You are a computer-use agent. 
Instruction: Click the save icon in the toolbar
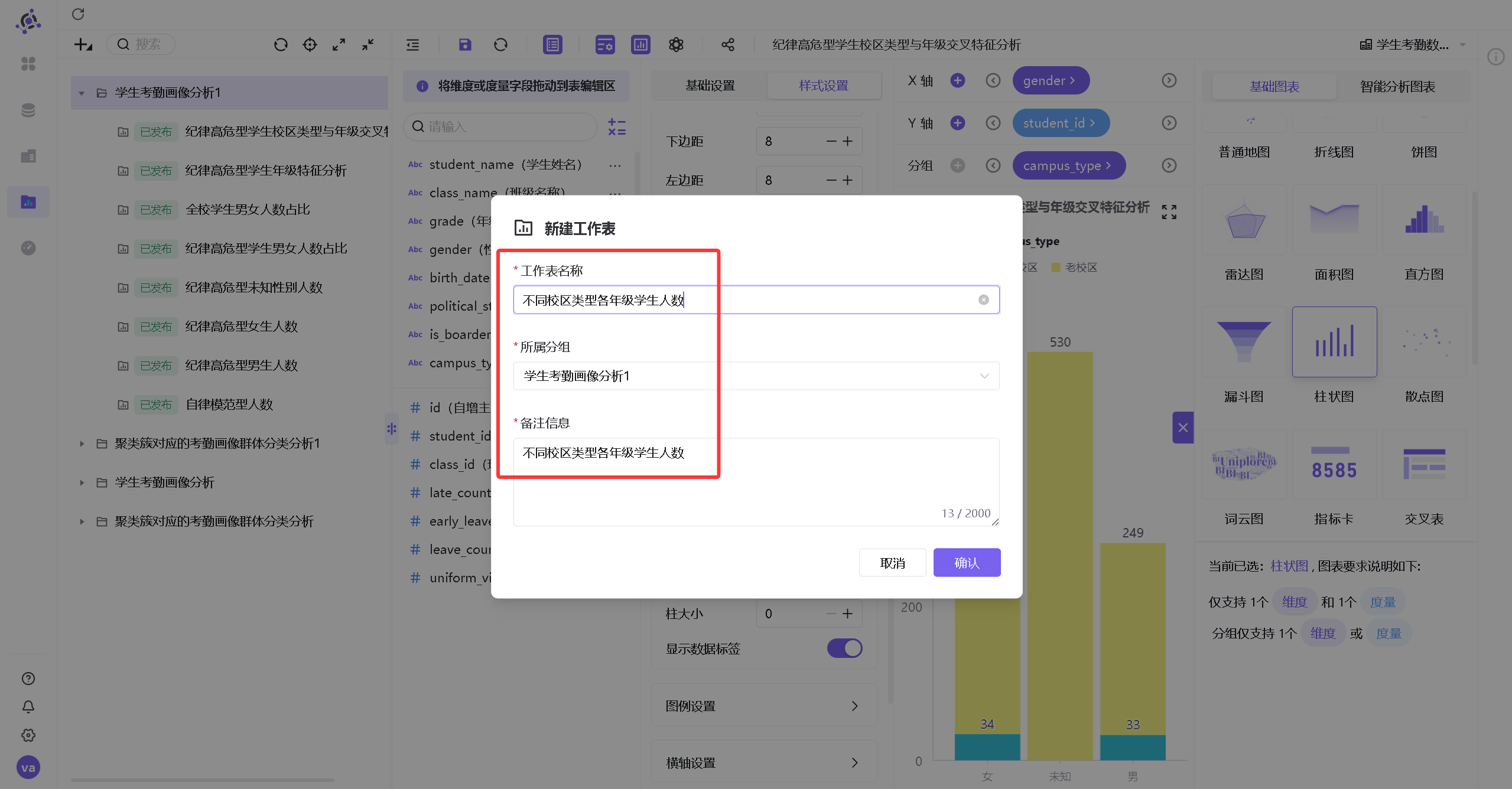(x=465, y=44)
